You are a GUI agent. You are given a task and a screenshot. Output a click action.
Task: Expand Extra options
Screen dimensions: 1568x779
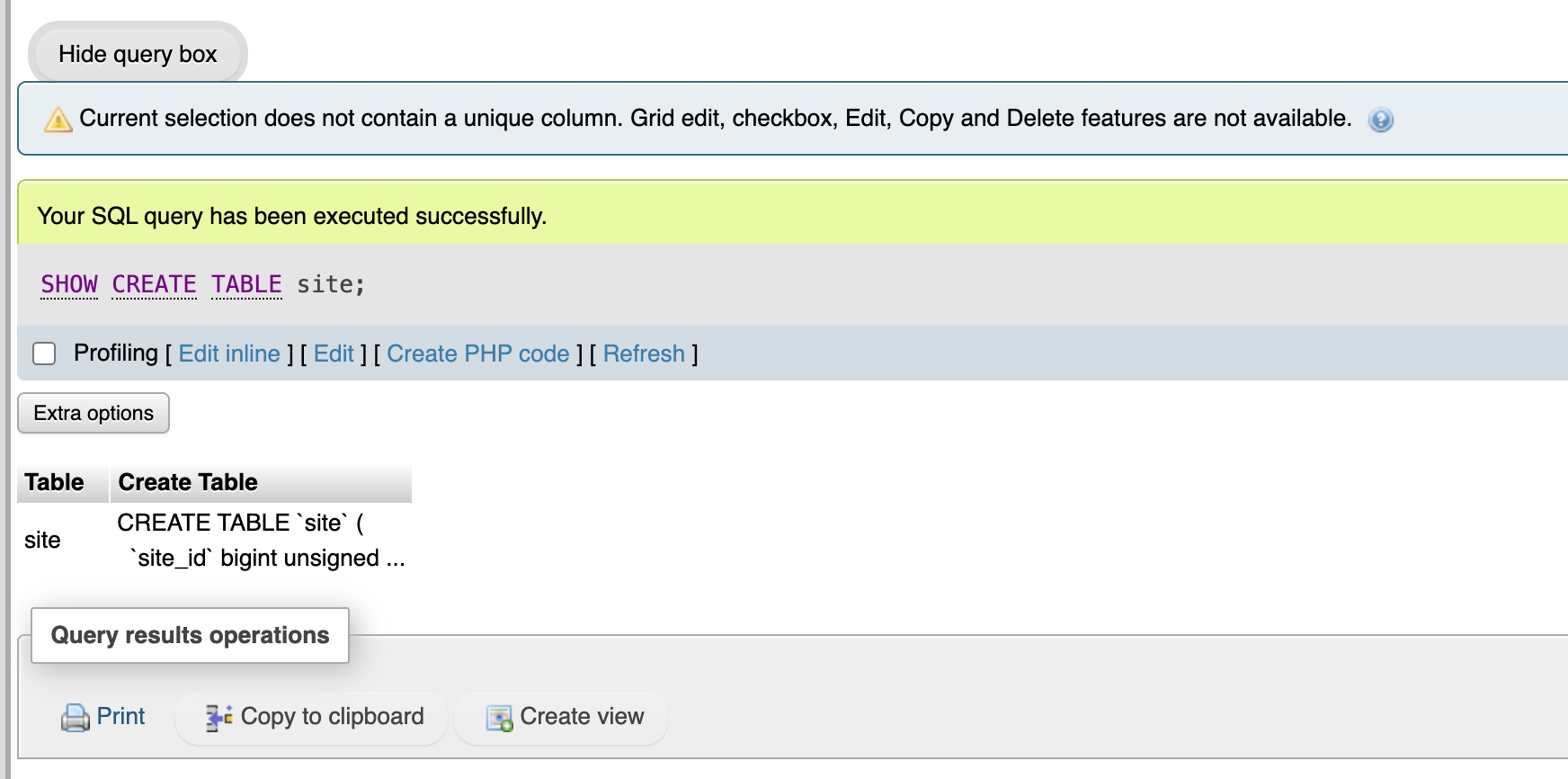(x=94, y=413)
